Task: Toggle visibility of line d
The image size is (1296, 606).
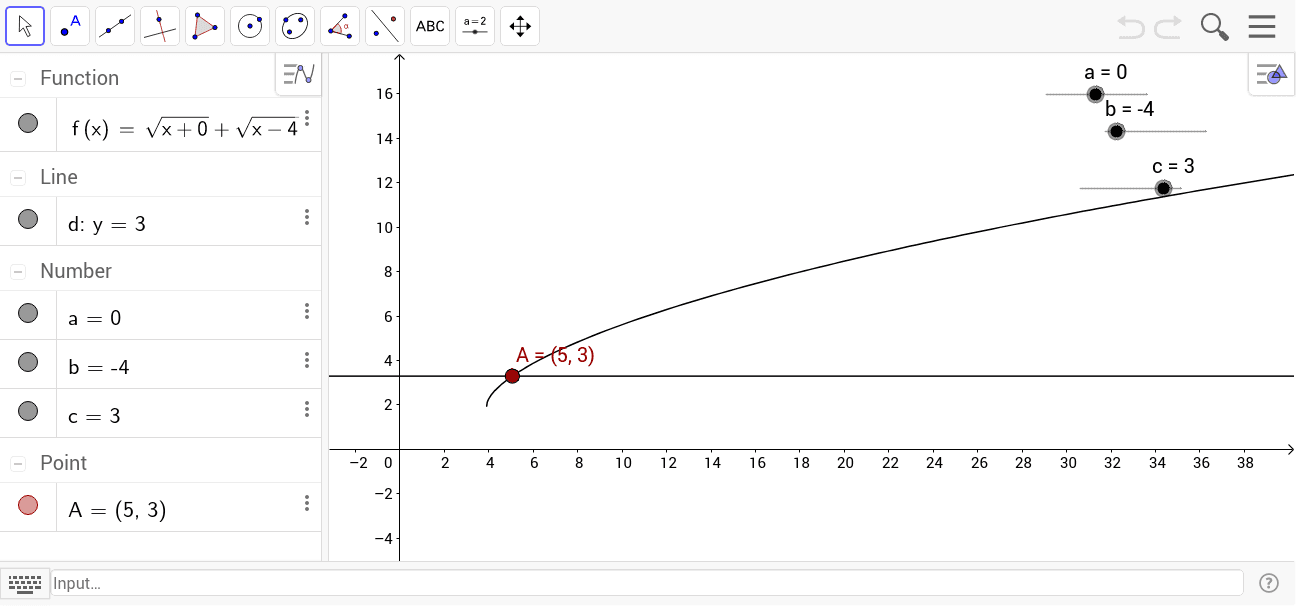Action: [x=28, y=220]
